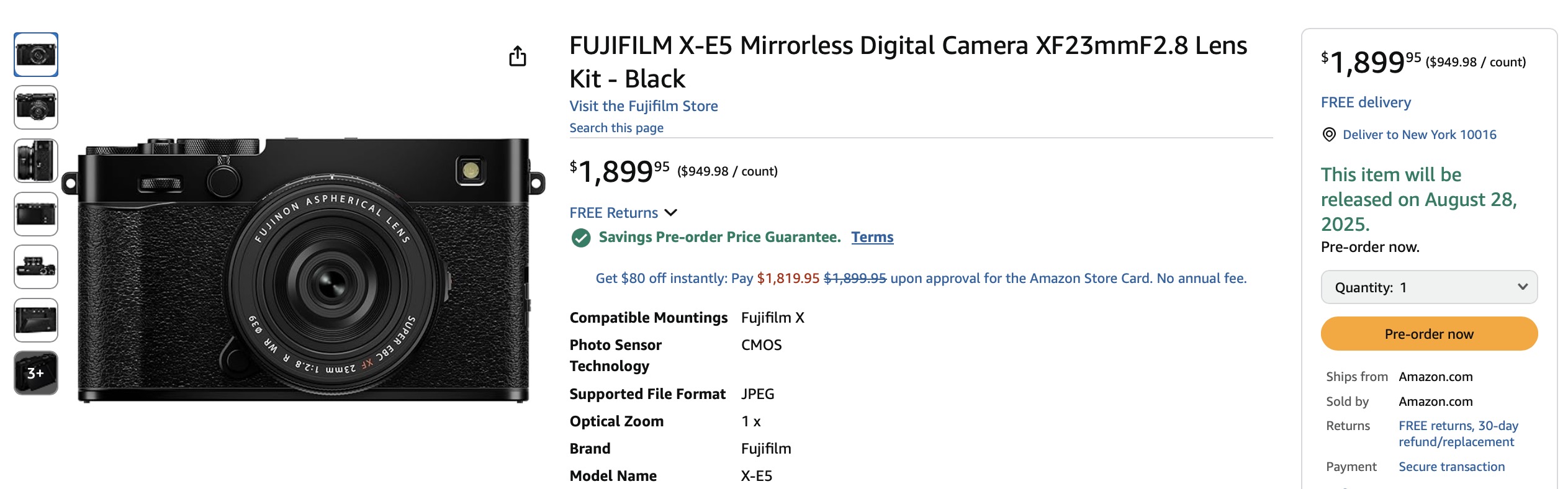Select the second camera thumbnail

(x=36, y=107)
